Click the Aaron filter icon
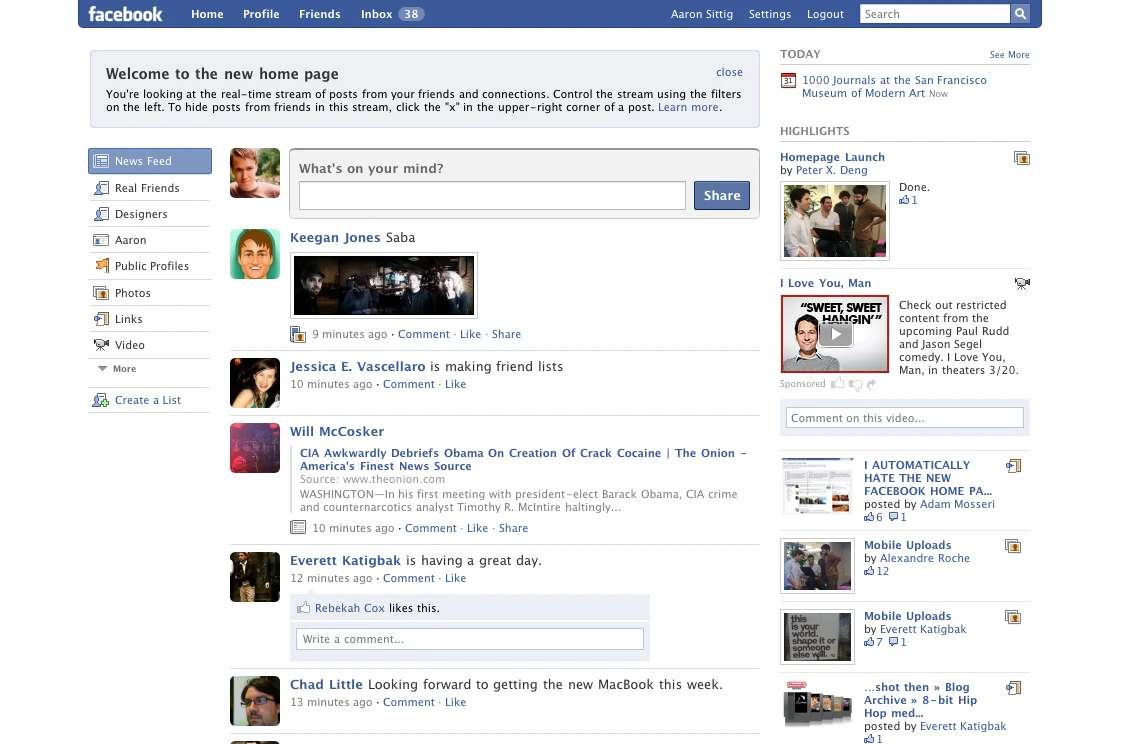This screenshot has height=744, width=1124. [101, 240]
